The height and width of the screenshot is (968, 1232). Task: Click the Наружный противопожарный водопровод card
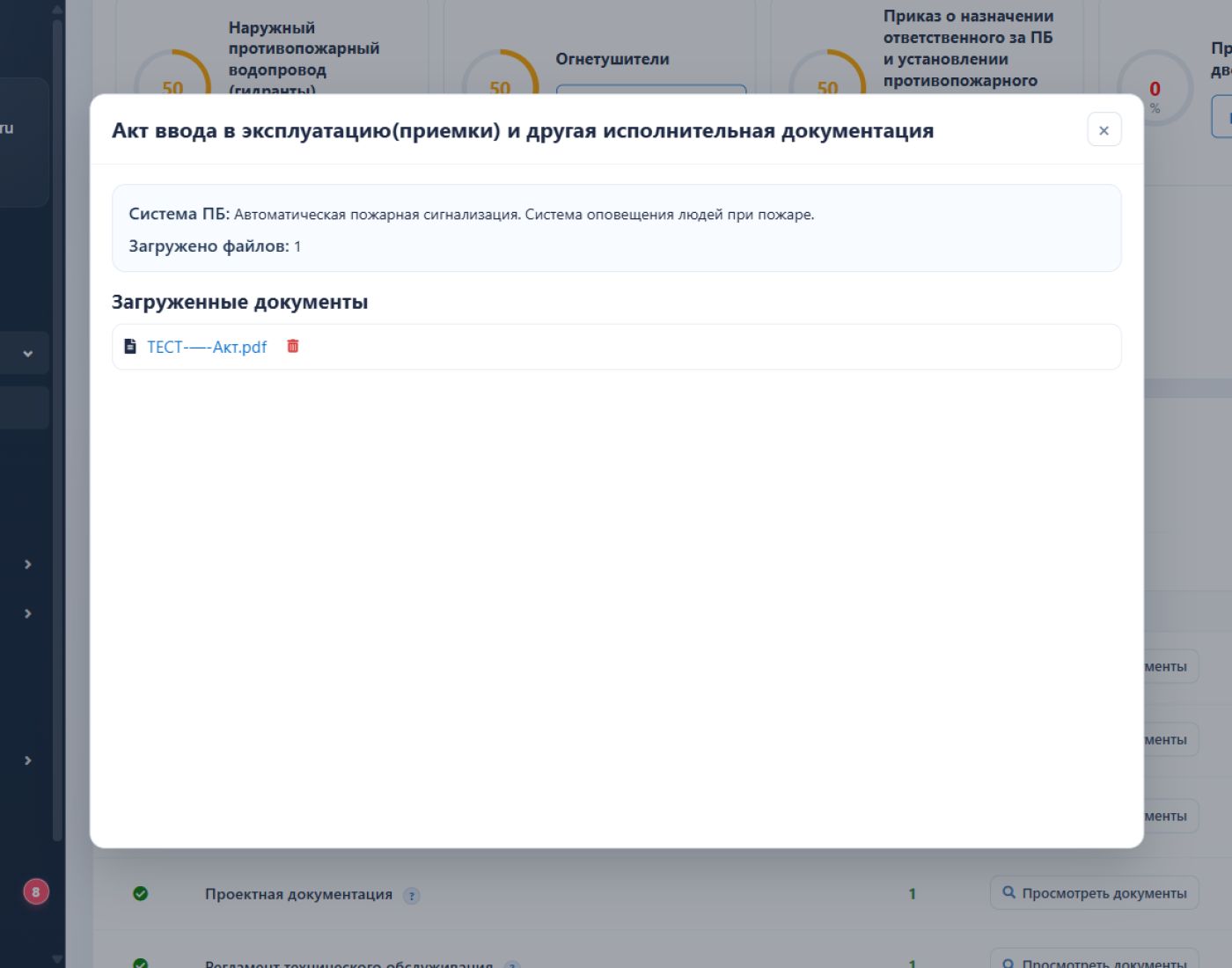tap(272, 46)
